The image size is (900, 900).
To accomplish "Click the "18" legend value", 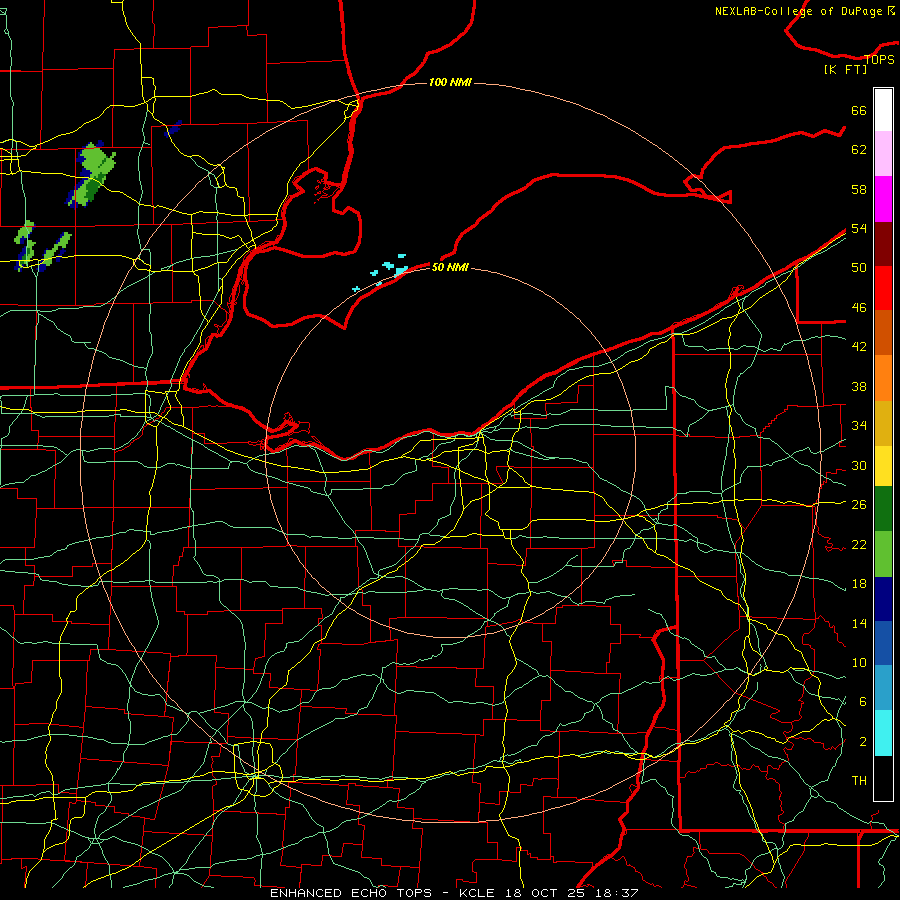I will click(859, 584).
